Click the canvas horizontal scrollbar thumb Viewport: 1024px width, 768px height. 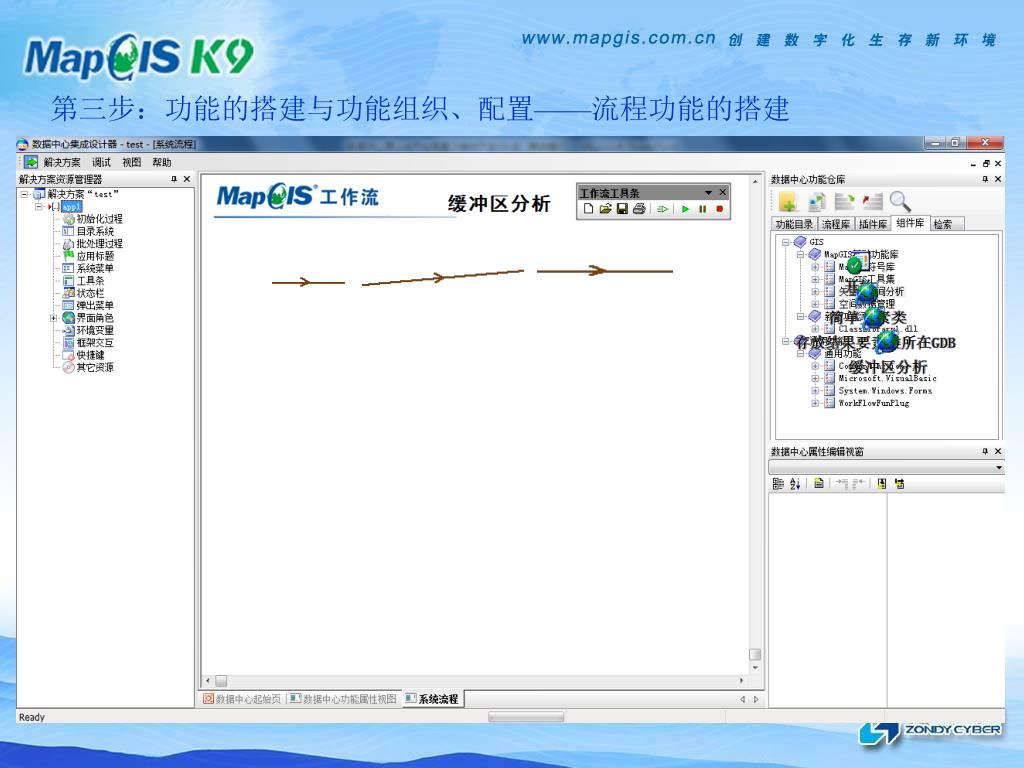[x=221, y=680]
